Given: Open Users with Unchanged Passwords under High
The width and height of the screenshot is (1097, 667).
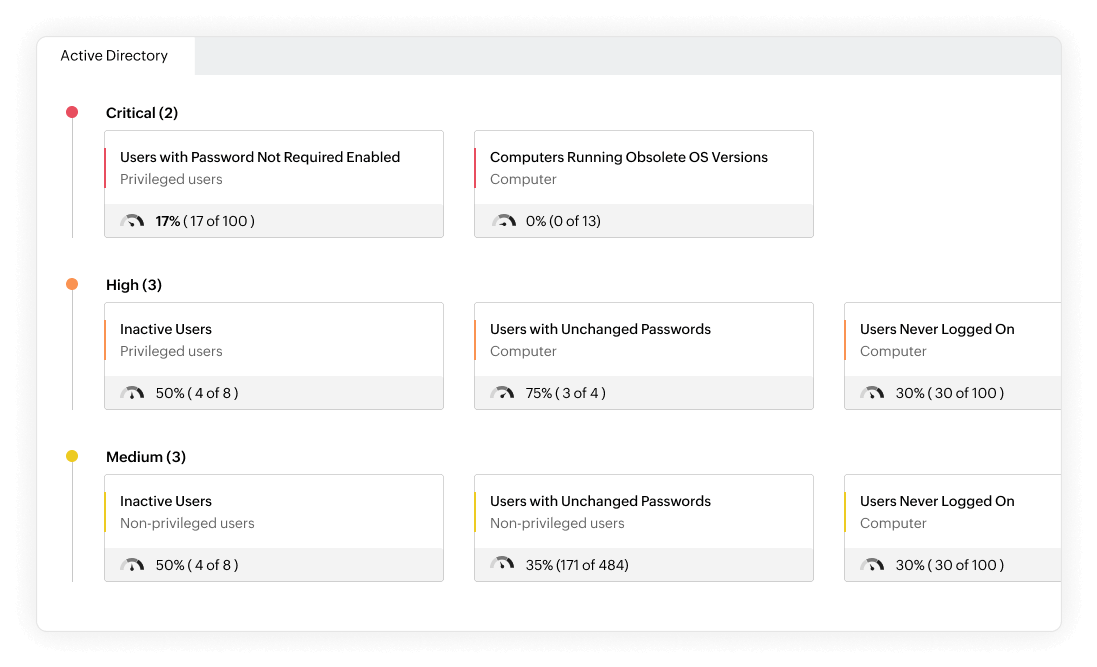Looking at the screenshot, I should click(x=600, y=329).
